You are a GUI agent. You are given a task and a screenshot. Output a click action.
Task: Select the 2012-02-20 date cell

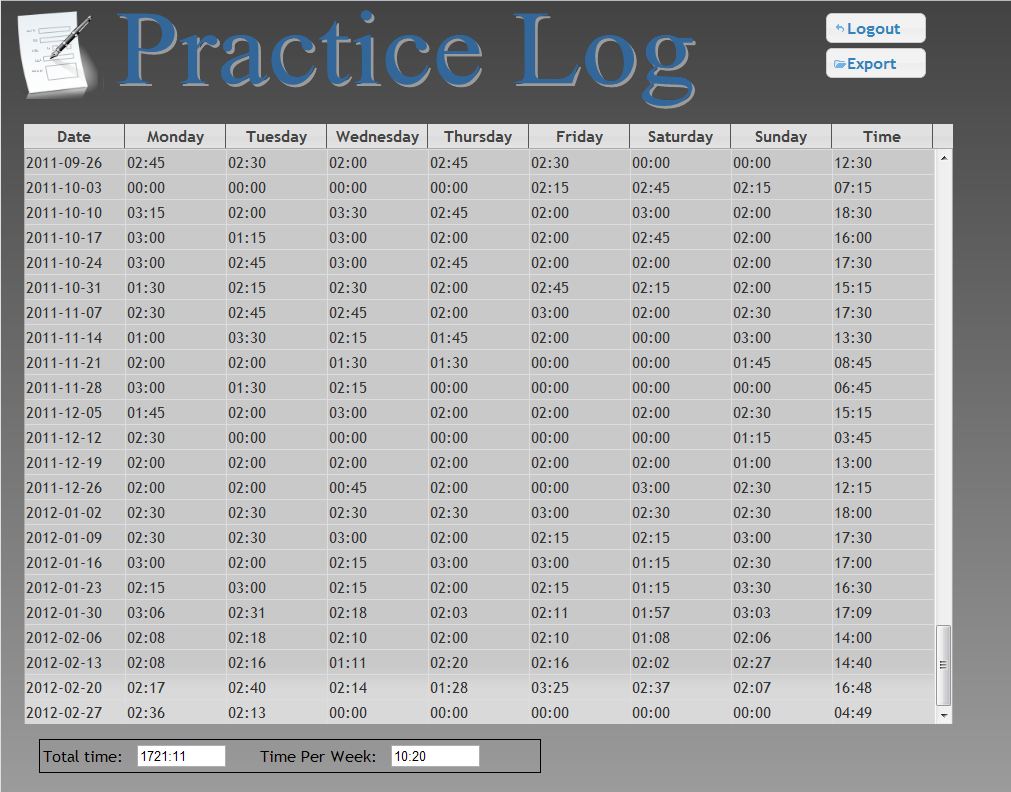(74, 688)
